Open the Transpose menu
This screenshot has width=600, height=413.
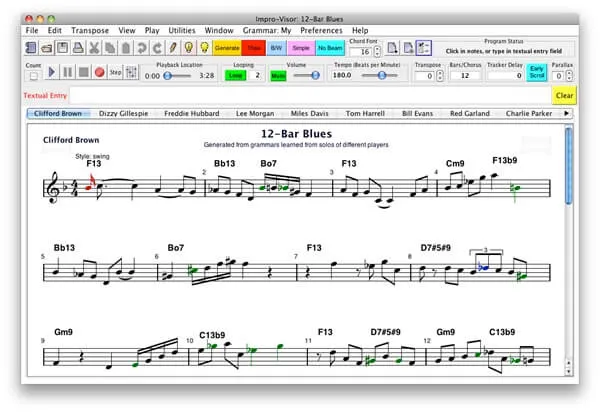tap(89, 30)
